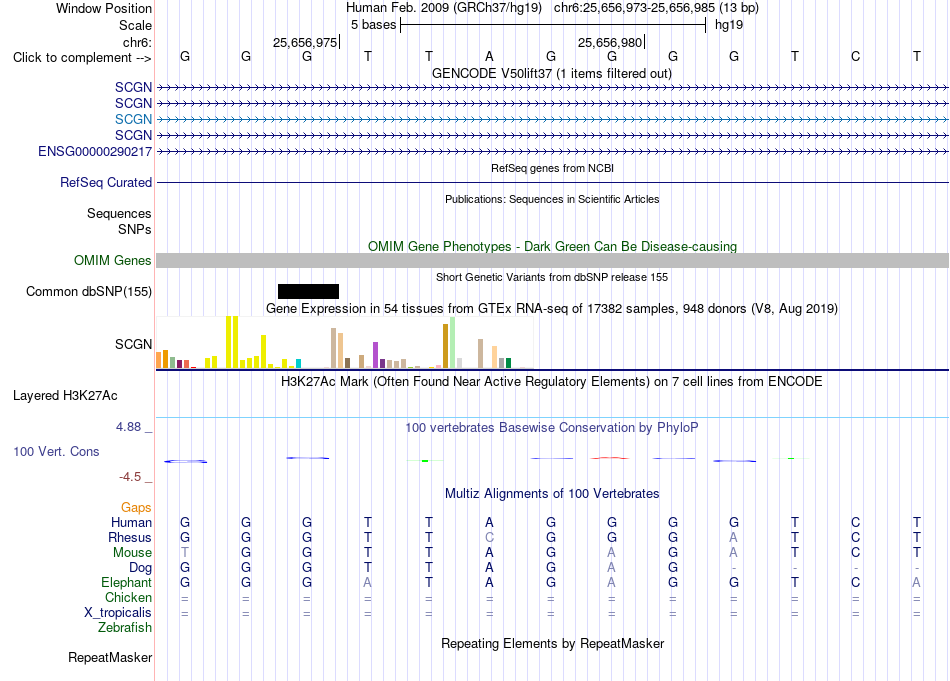Click the gray OMIM Genes bar
The width and height of the screenshot is (950, 681).
pyautogui.click(x=553, y=261)
